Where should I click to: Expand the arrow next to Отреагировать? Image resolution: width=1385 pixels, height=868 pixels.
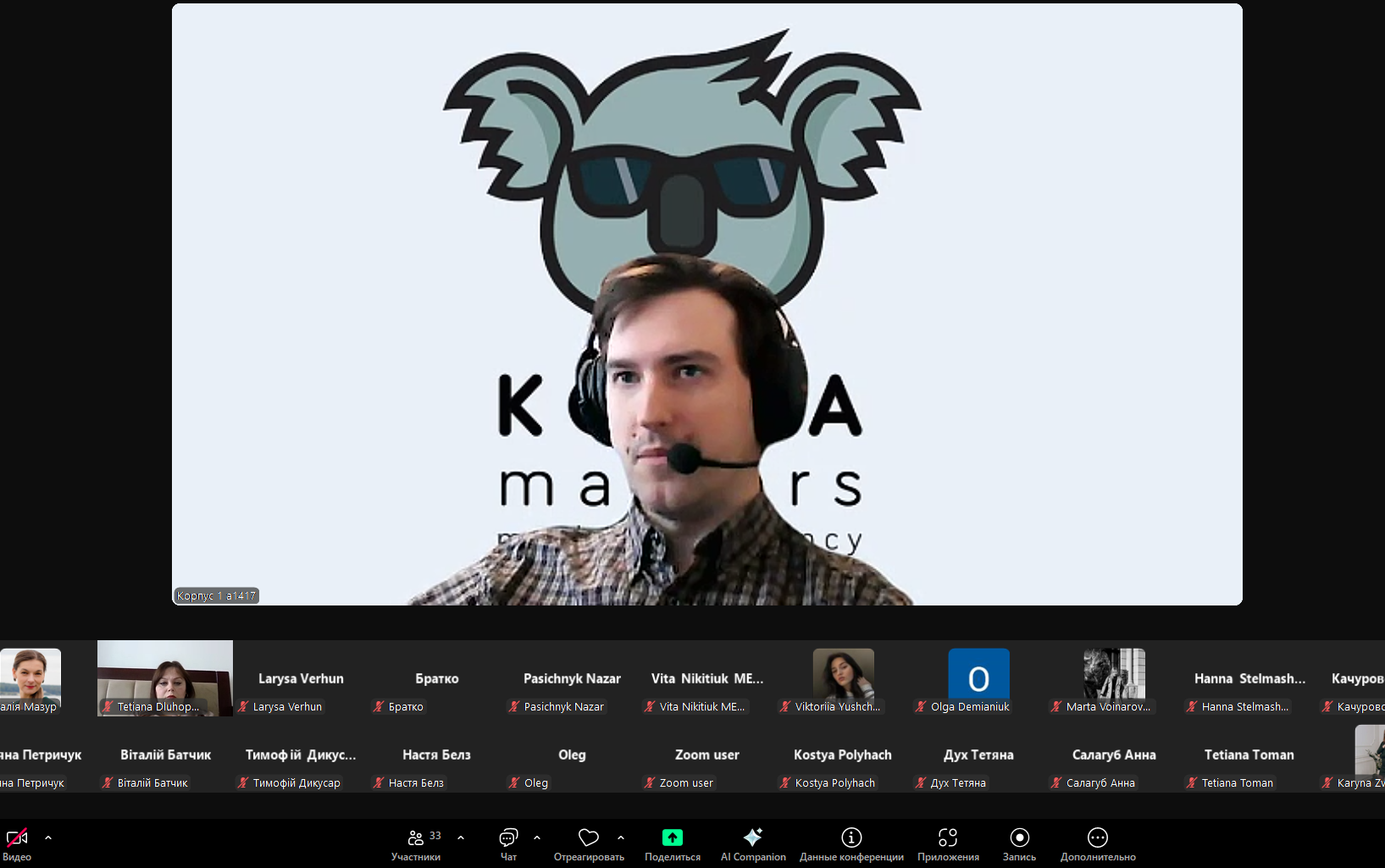point(621,838)
